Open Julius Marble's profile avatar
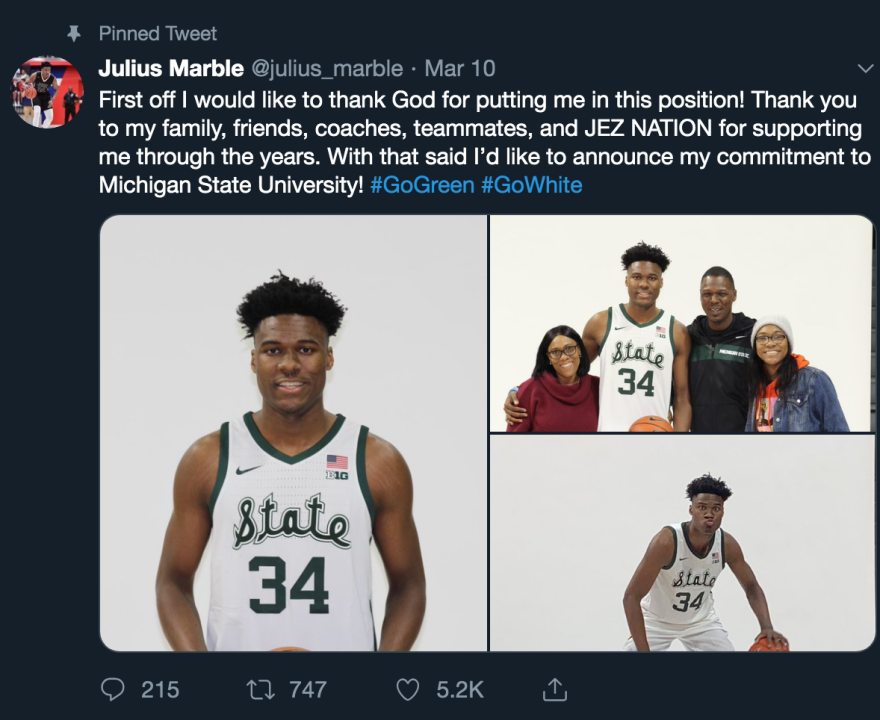Viewport: 880px width, 720px height. 47,92
